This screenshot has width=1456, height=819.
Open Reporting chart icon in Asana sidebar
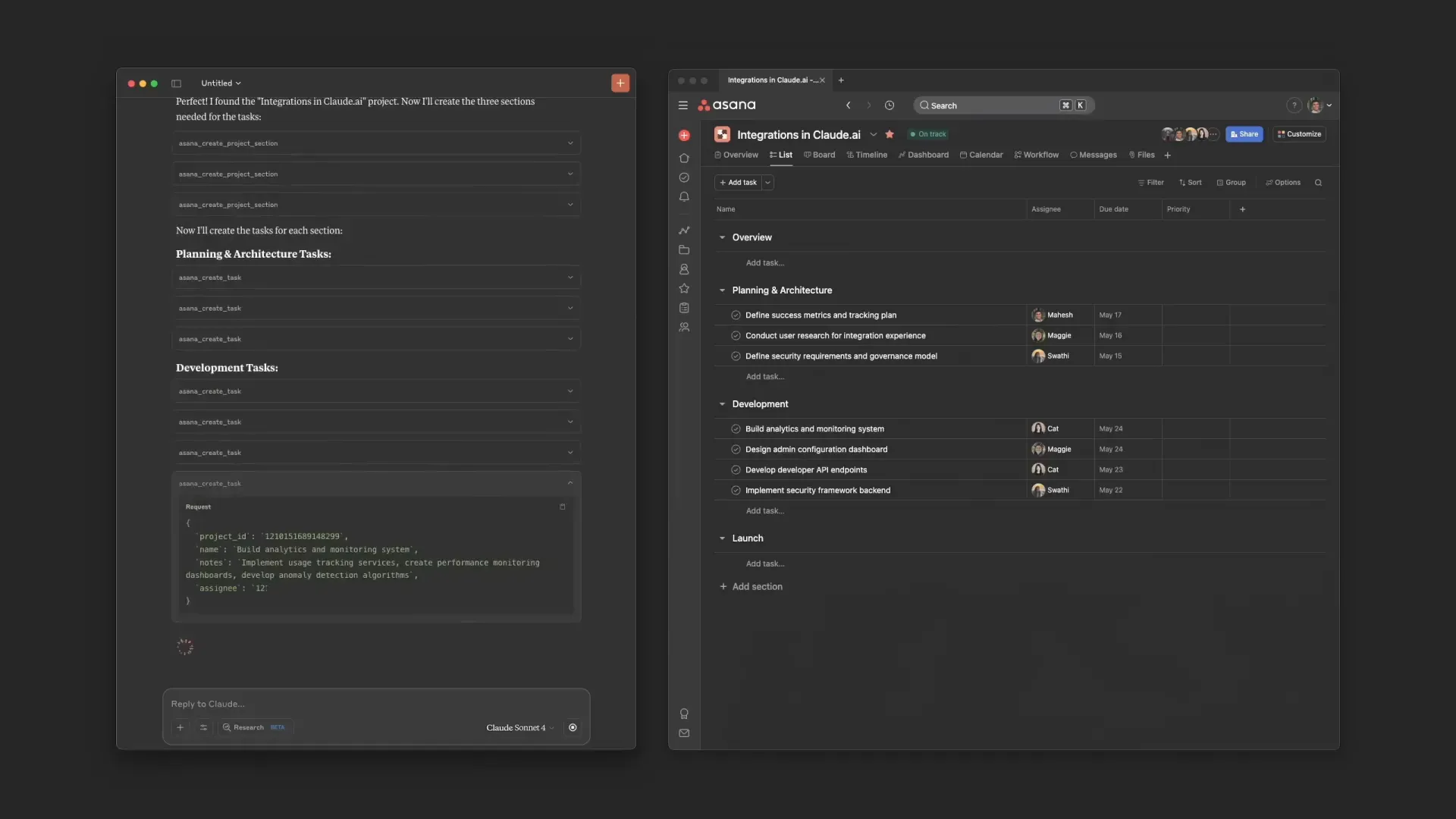point(684,231)
